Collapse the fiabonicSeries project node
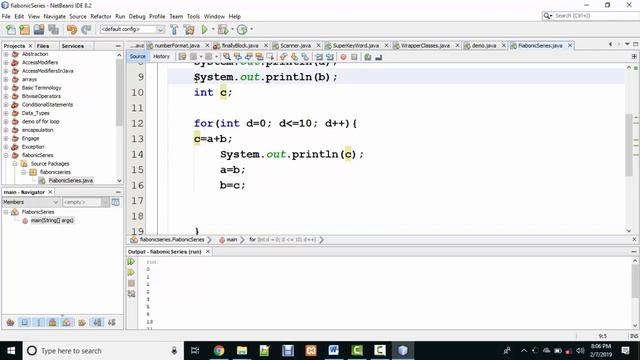Image resolution: width=640 pixels, height=360 pixels. point(6,155)
